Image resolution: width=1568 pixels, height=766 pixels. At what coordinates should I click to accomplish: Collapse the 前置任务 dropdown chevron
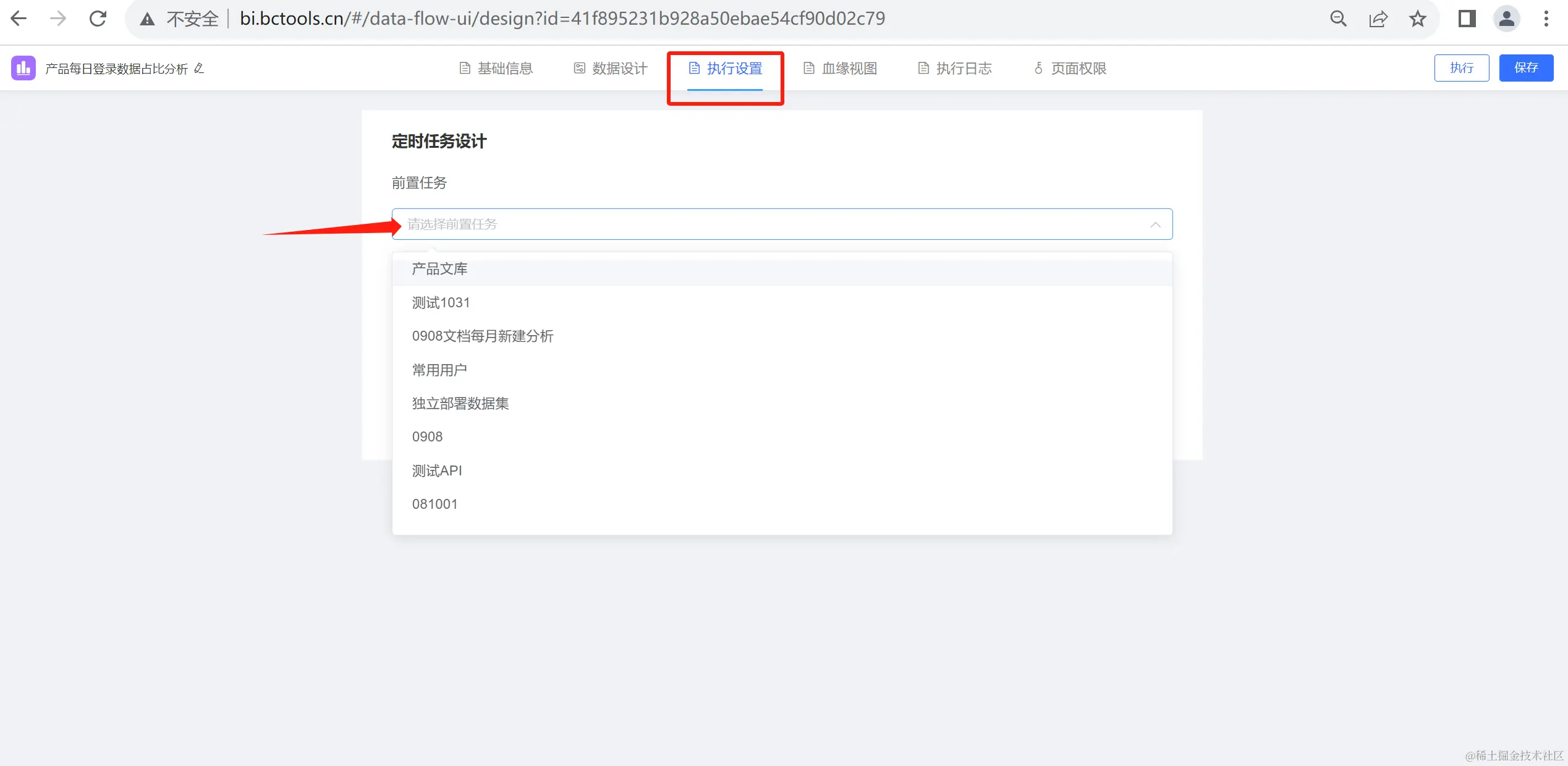pos(1155,224)
